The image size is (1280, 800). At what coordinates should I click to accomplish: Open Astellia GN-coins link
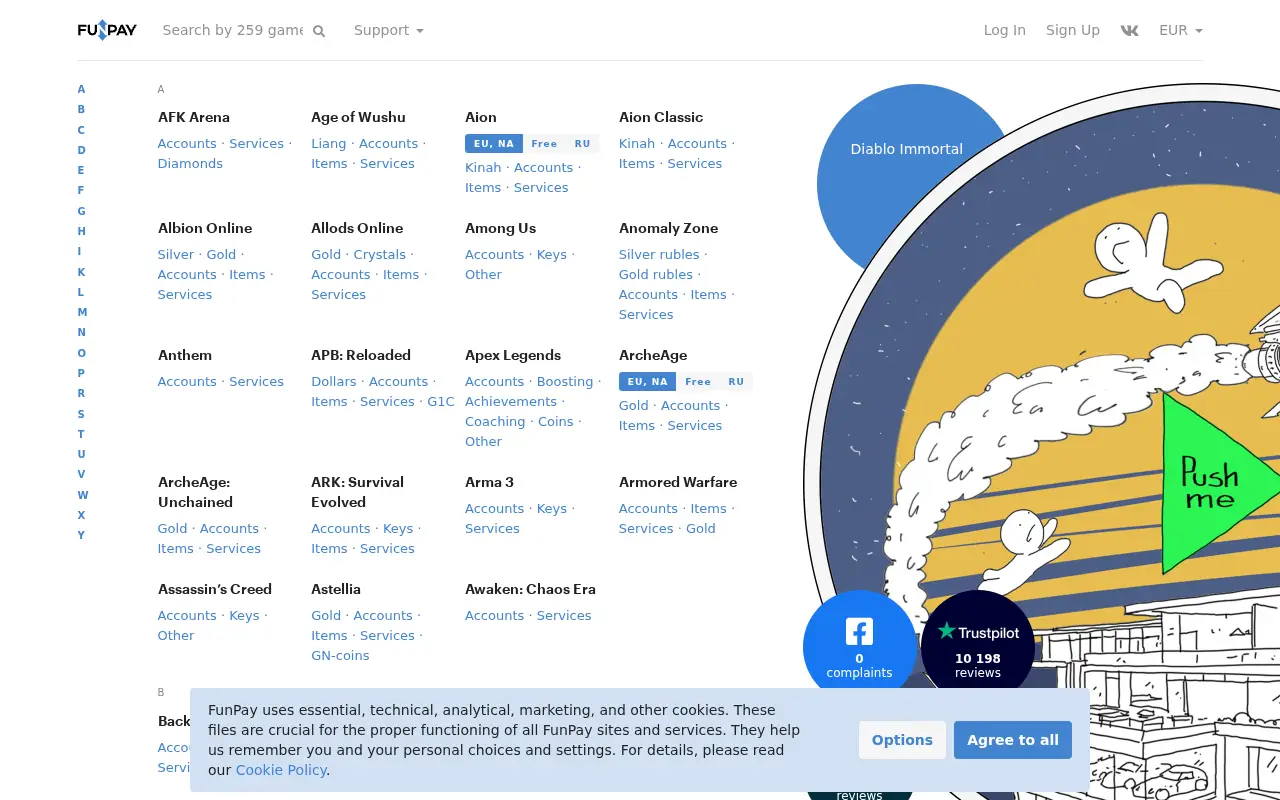tap(340, 655)
